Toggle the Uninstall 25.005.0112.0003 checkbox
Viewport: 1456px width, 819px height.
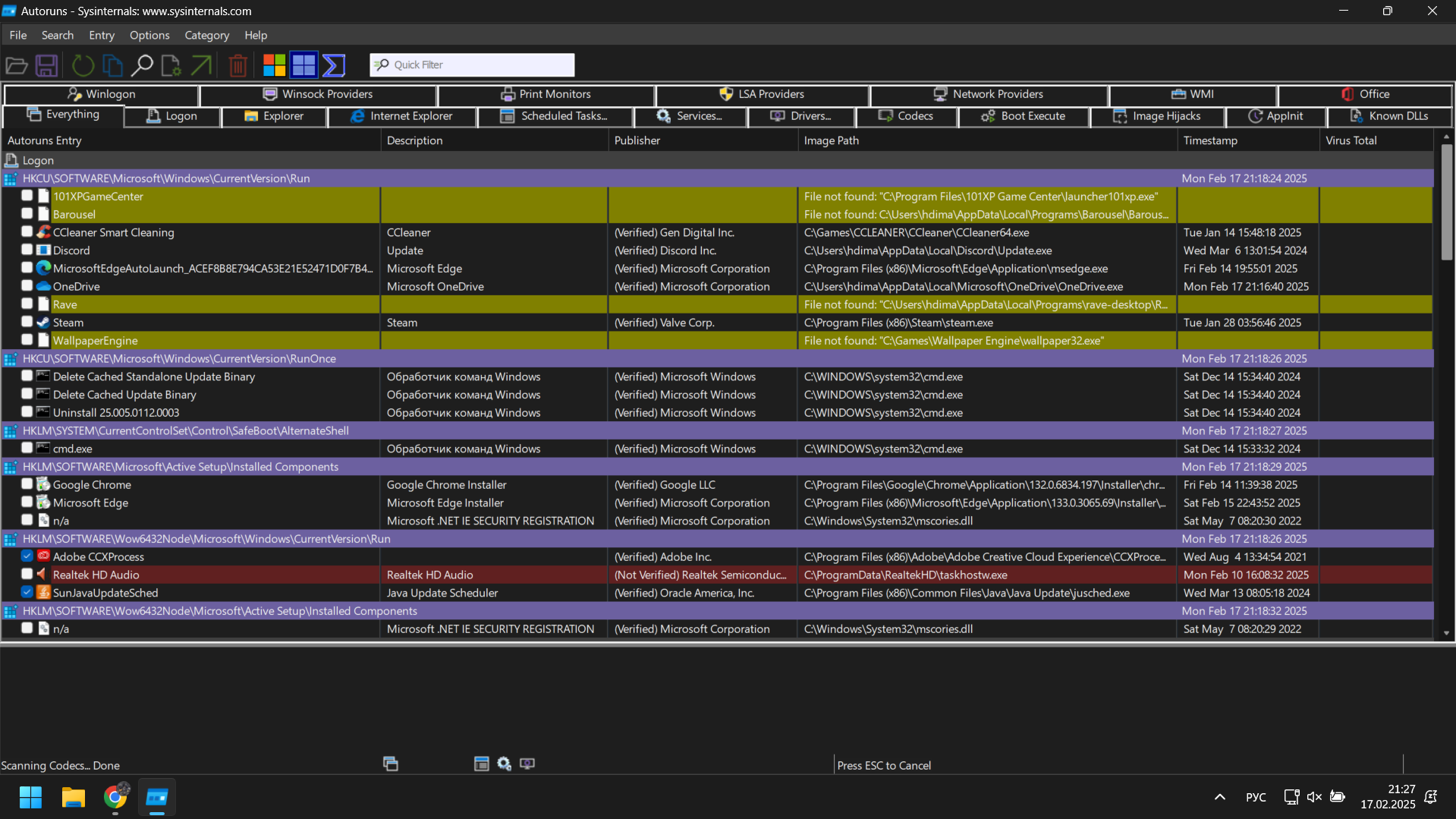(x=27, y=412)
